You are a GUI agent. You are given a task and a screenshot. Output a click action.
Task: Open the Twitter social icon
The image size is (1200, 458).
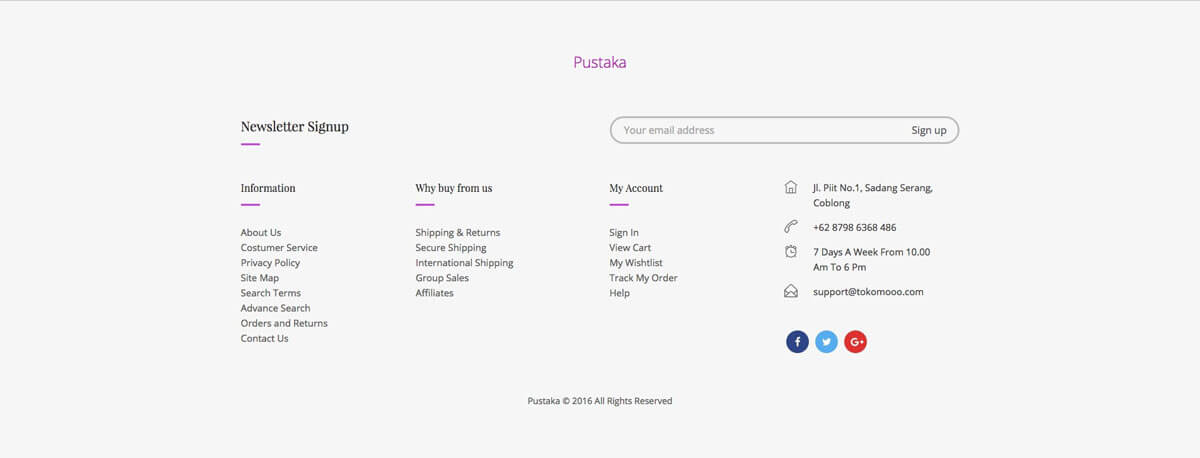coord(826,342)
